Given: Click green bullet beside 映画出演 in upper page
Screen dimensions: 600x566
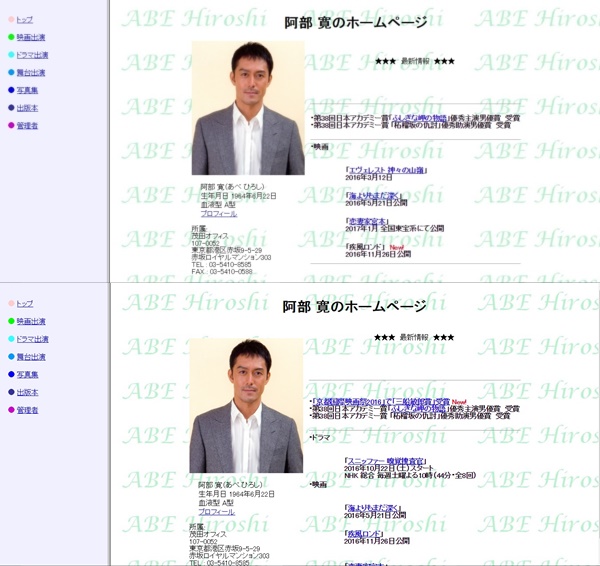Looking at the screenshot, I should tap(11, 37).
